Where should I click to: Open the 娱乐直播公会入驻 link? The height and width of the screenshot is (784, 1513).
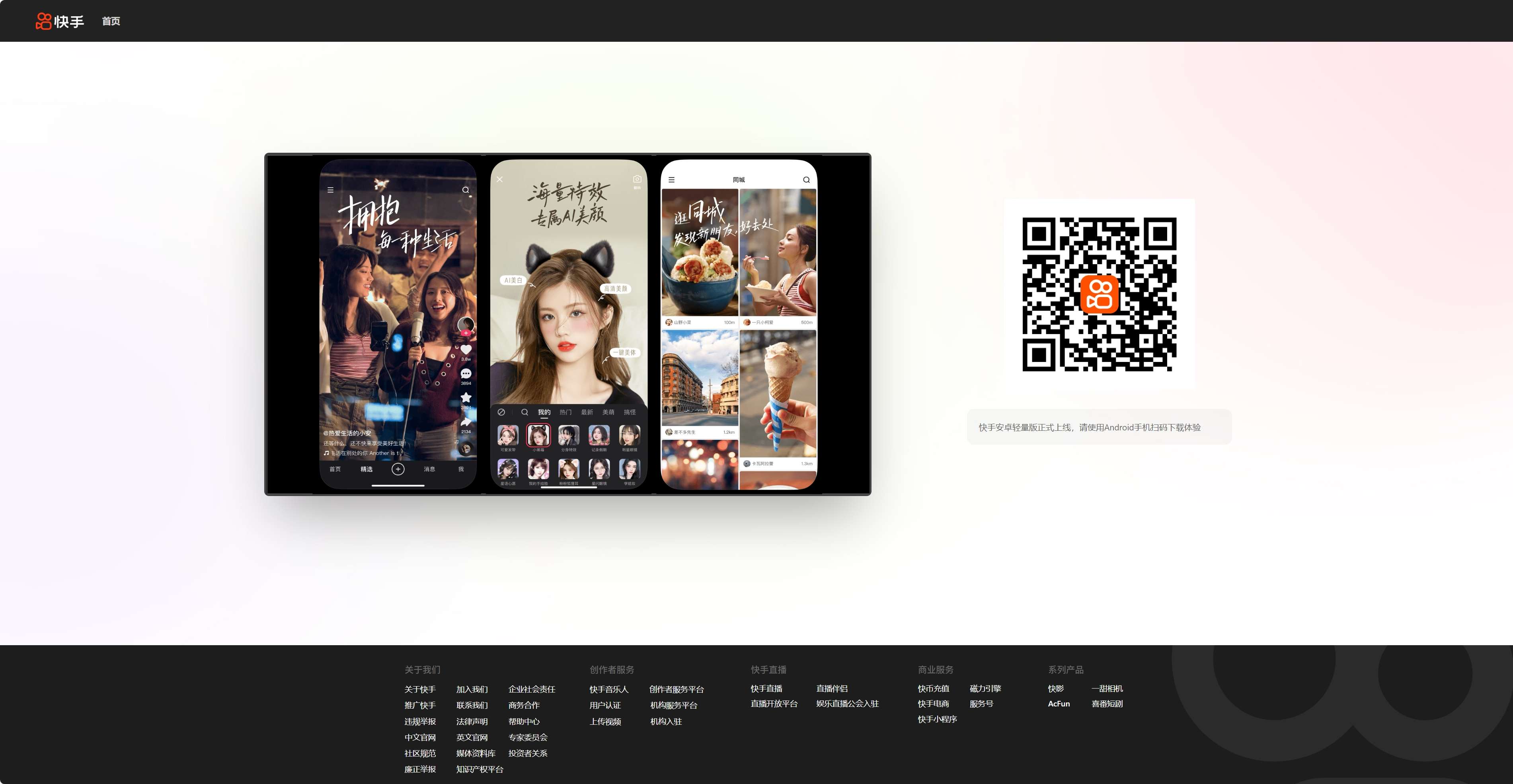(848, 704)
